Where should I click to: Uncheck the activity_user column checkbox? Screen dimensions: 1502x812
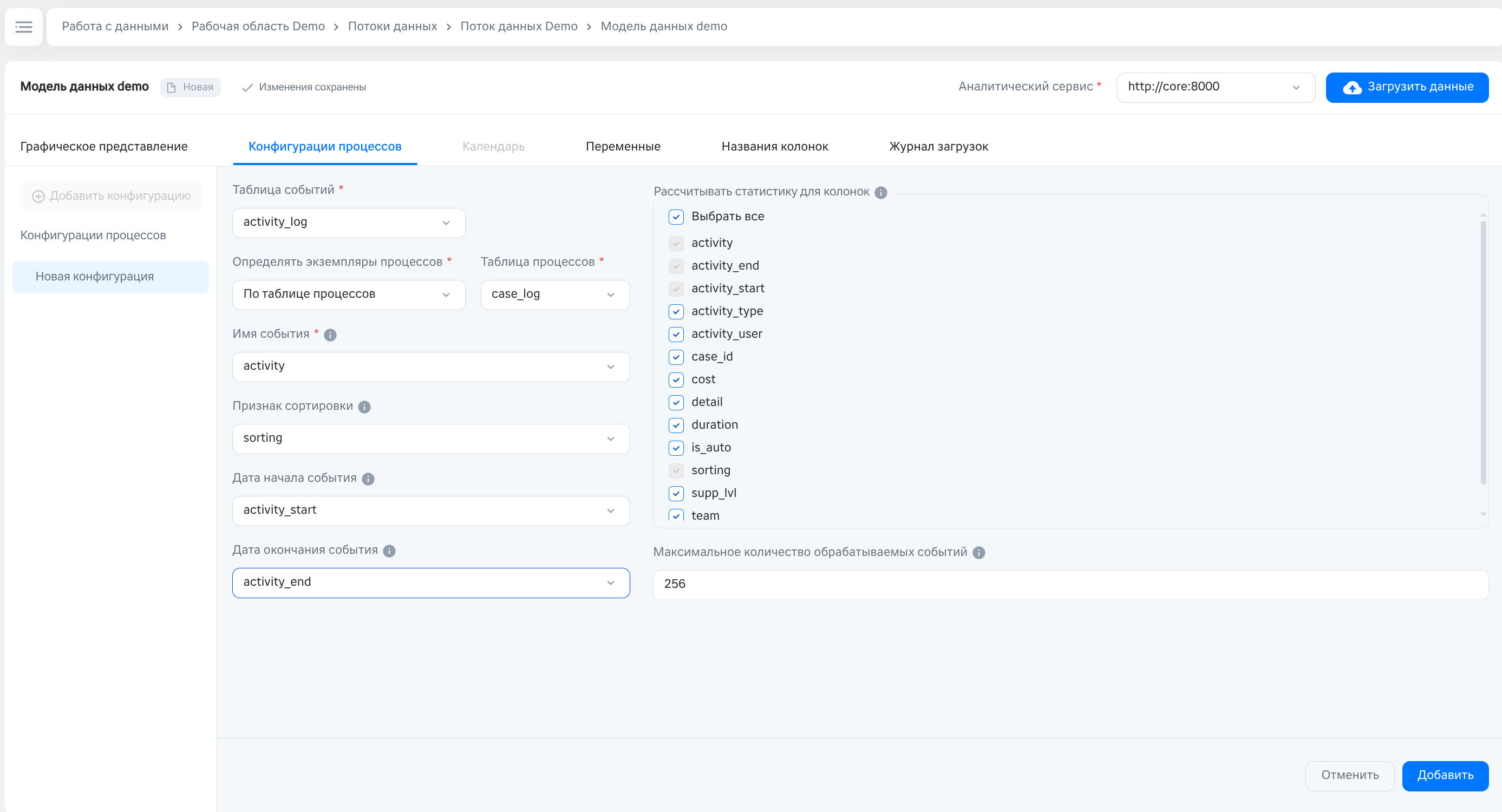point(676,334)
